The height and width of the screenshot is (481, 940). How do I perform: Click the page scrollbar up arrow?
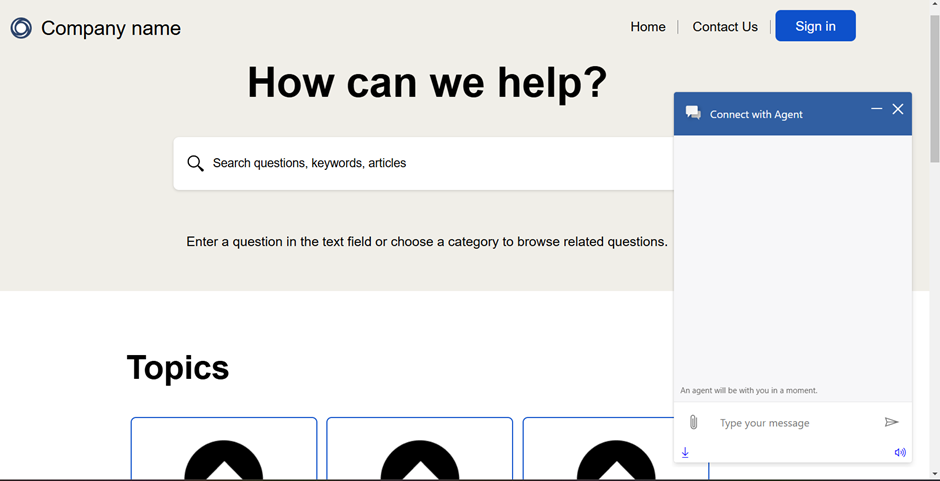point(935,6)
